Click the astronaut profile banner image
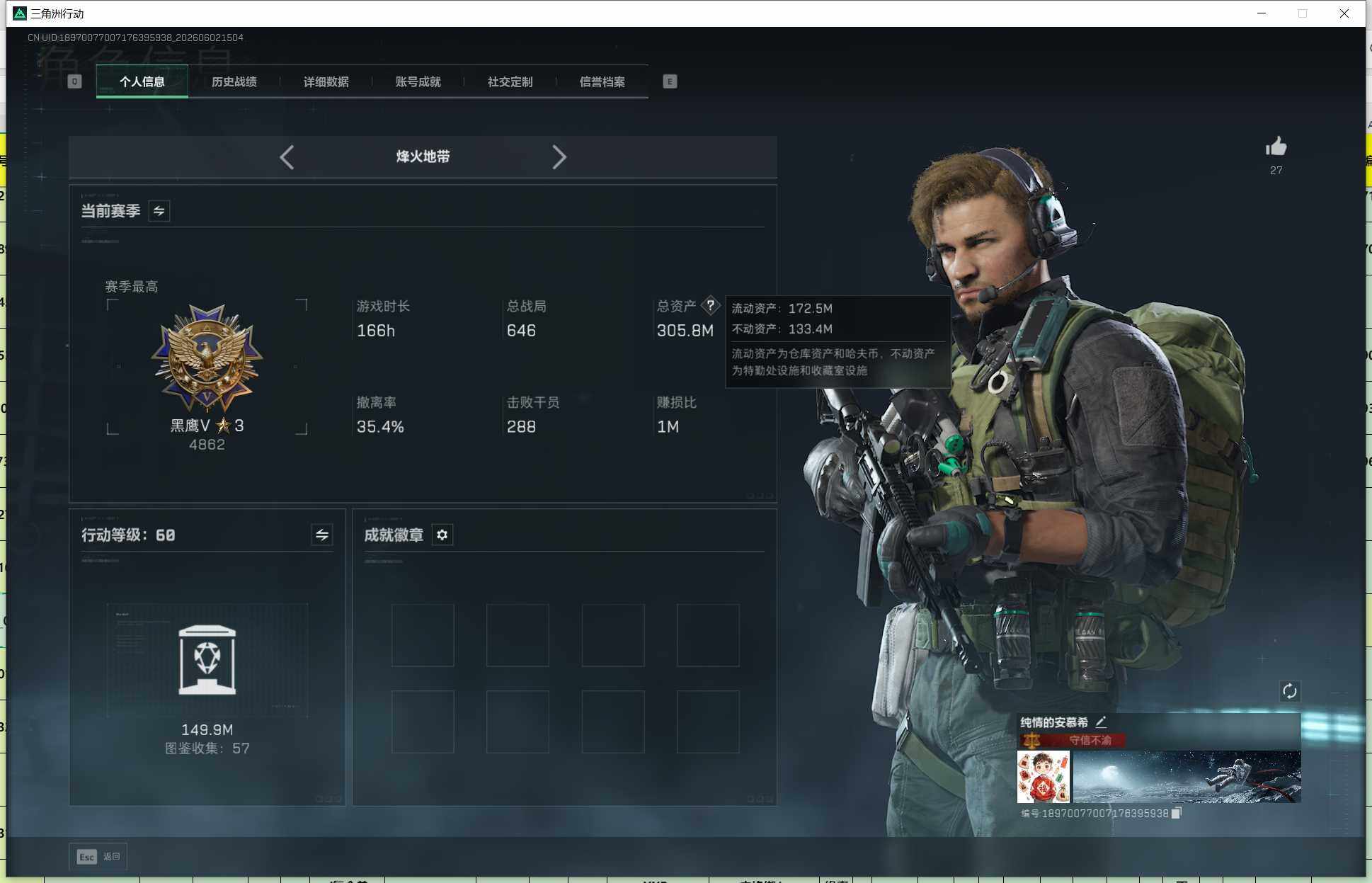 coord(1187,777)
